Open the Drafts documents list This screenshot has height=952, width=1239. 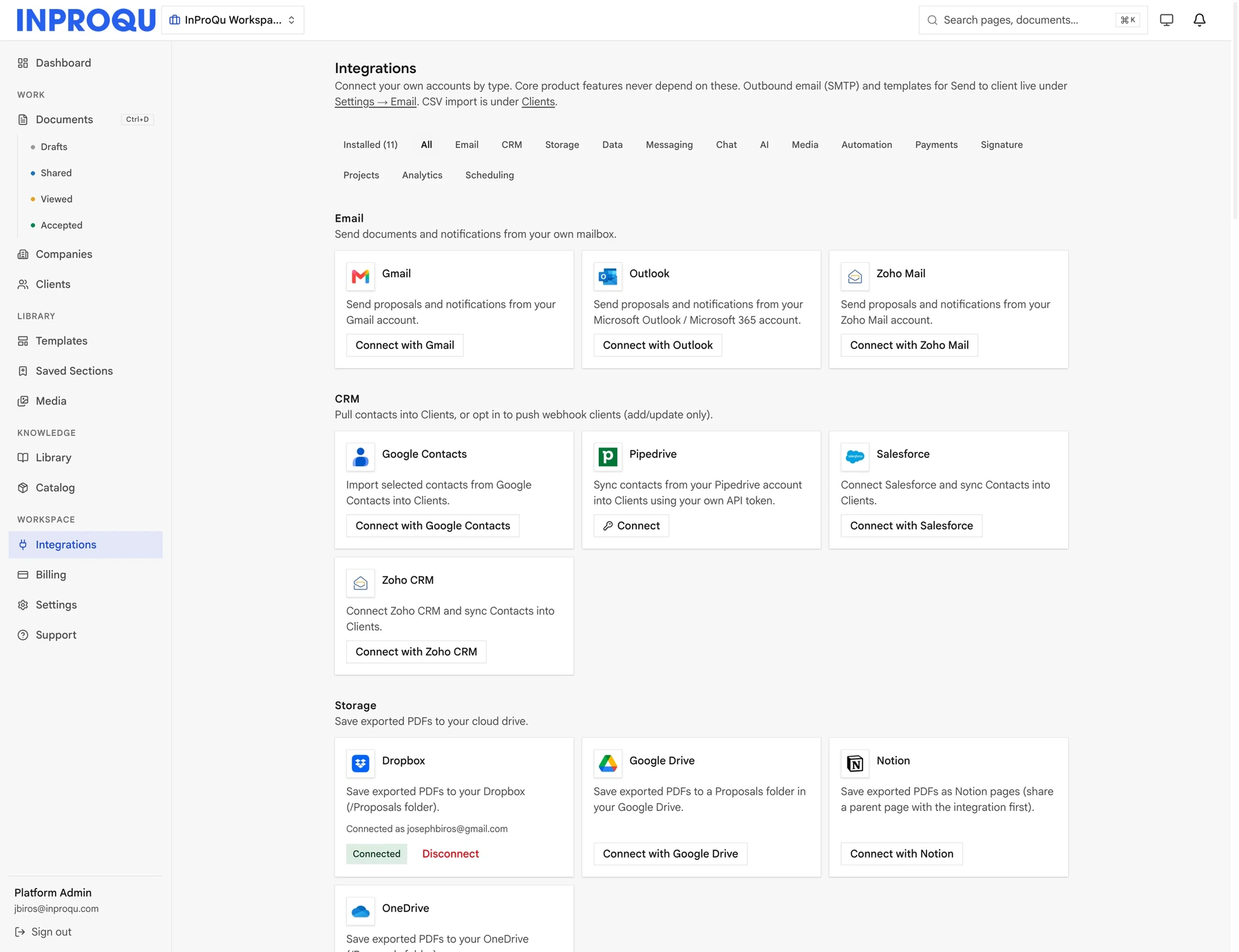coord(54,147)
